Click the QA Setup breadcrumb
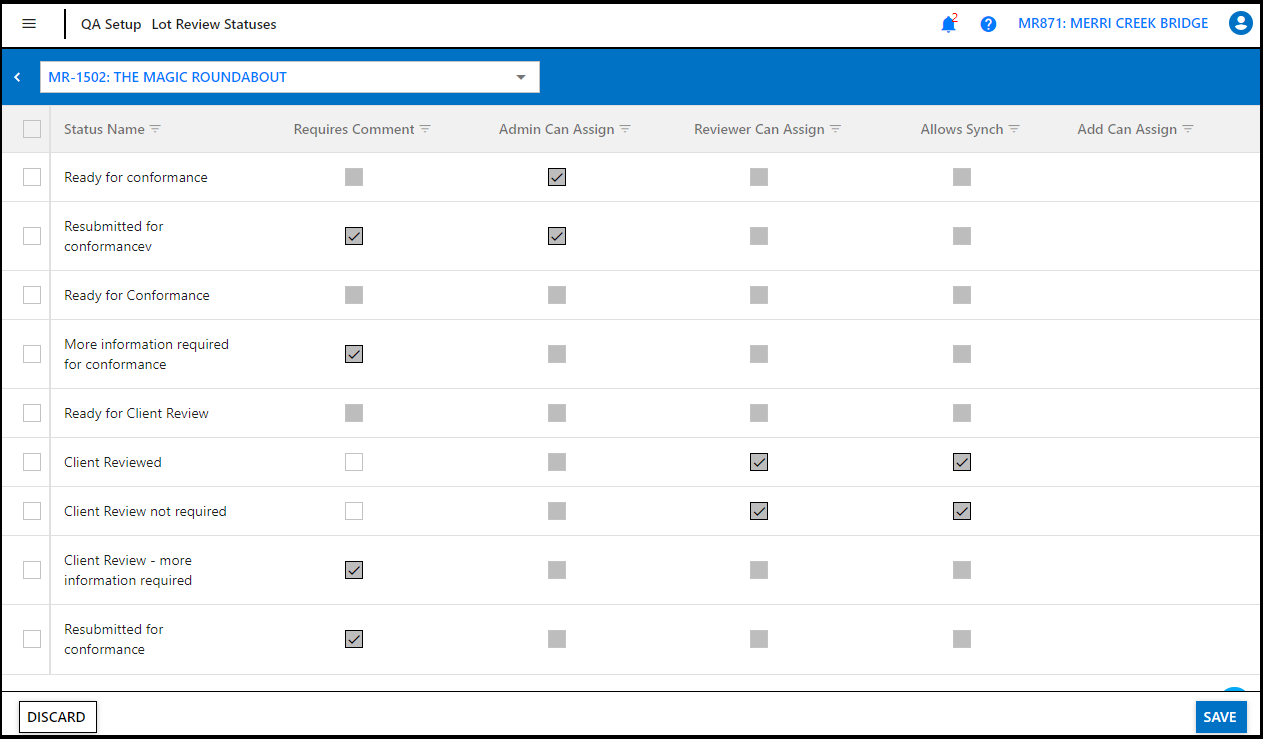The width and height of the screenshot is (1263, 739). (x=110, y=24)
